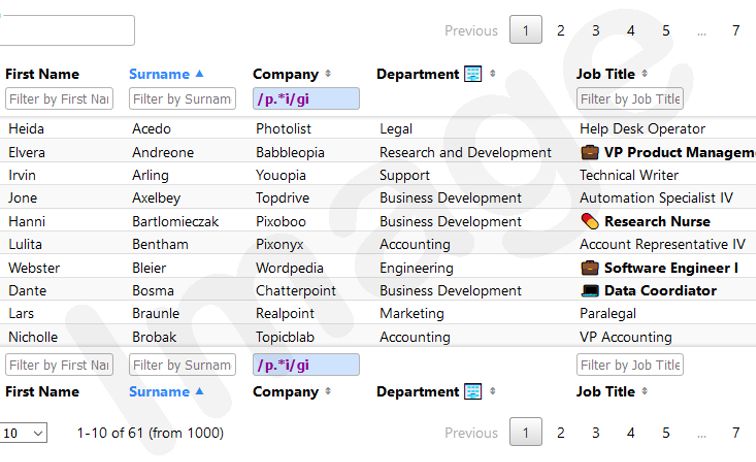
Task: Click the Previous link in top pagination
Action: click(471, 31)
